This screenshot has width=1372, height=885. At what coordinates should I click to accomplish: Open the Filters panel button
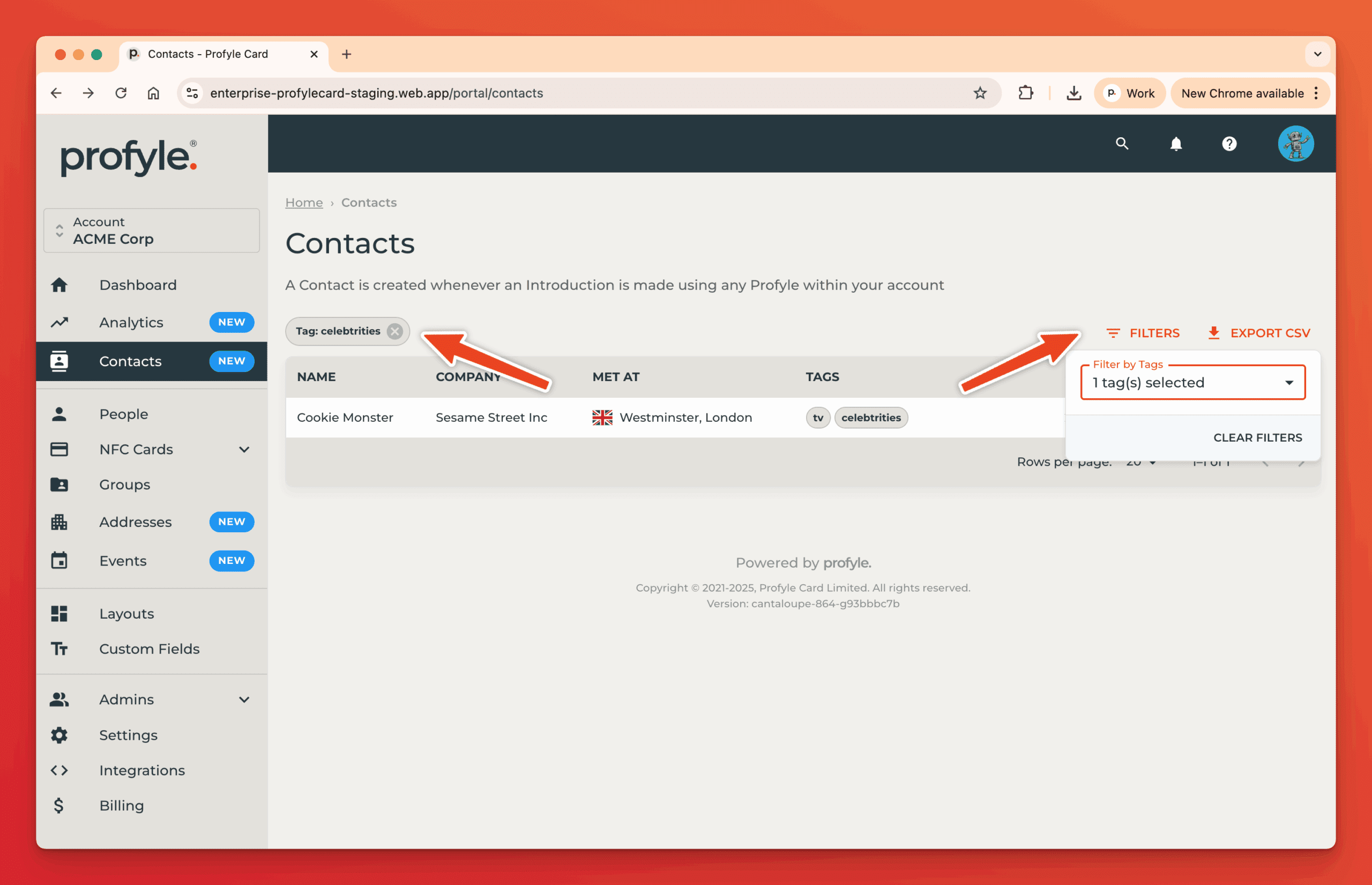(1143, 333)
